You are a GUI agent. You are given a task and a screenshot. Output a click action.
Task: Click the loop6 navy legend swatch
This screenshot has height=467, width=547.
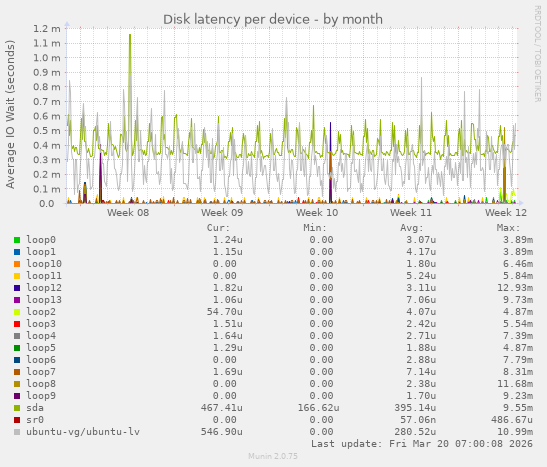coord(17,360)
